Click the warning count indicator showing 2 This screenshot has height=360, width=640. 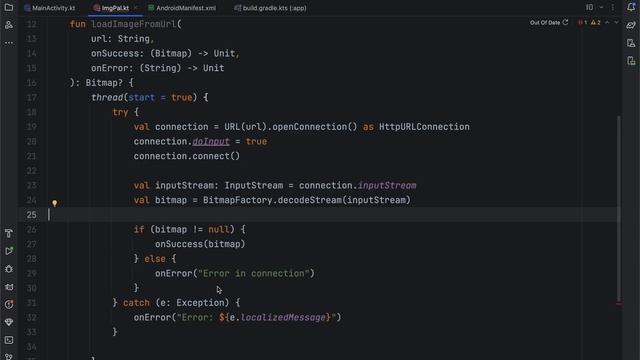(596, 22)
